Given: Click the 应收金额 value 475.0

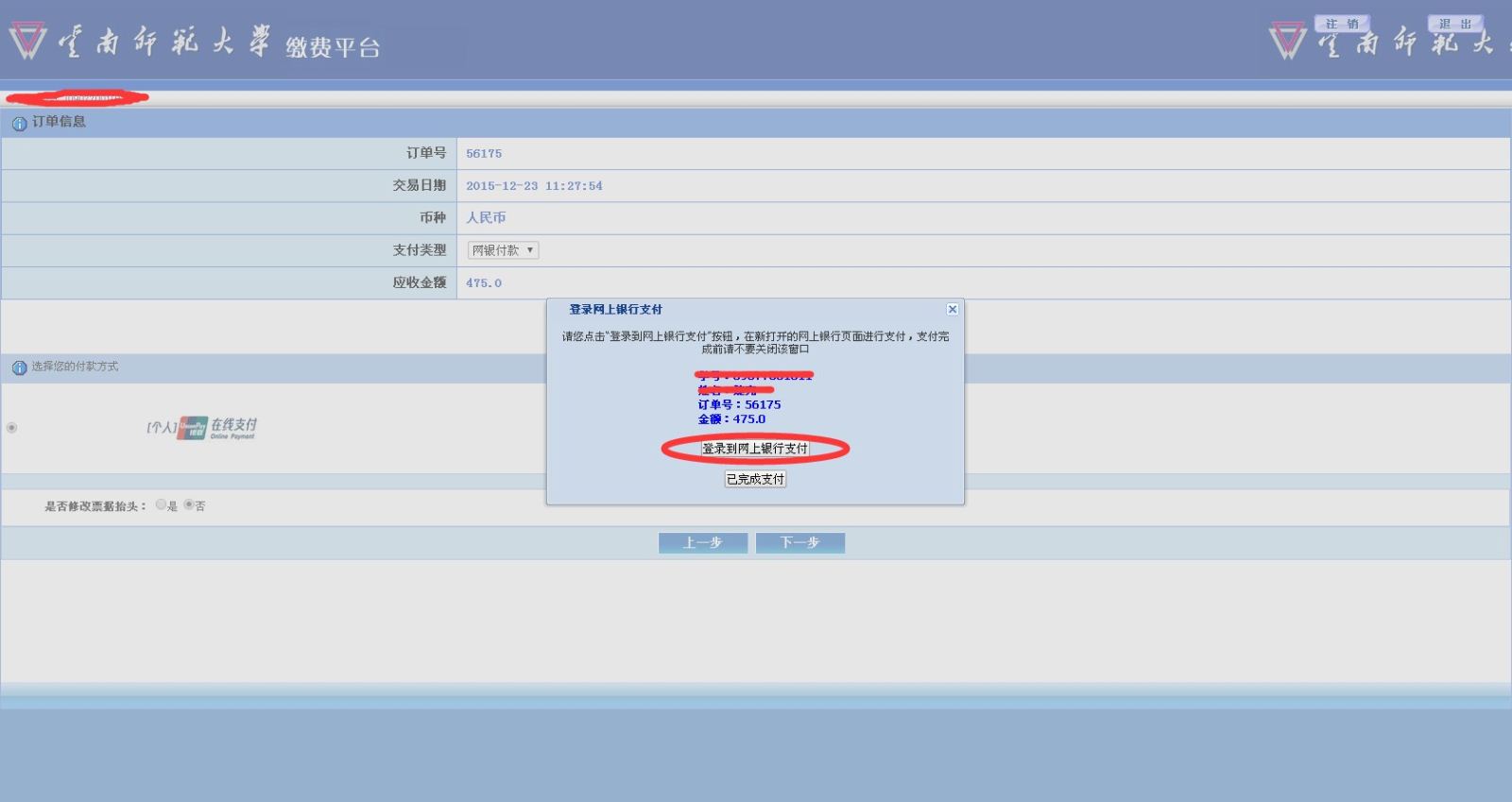Looking at the screenshot, I should [484, 283].
